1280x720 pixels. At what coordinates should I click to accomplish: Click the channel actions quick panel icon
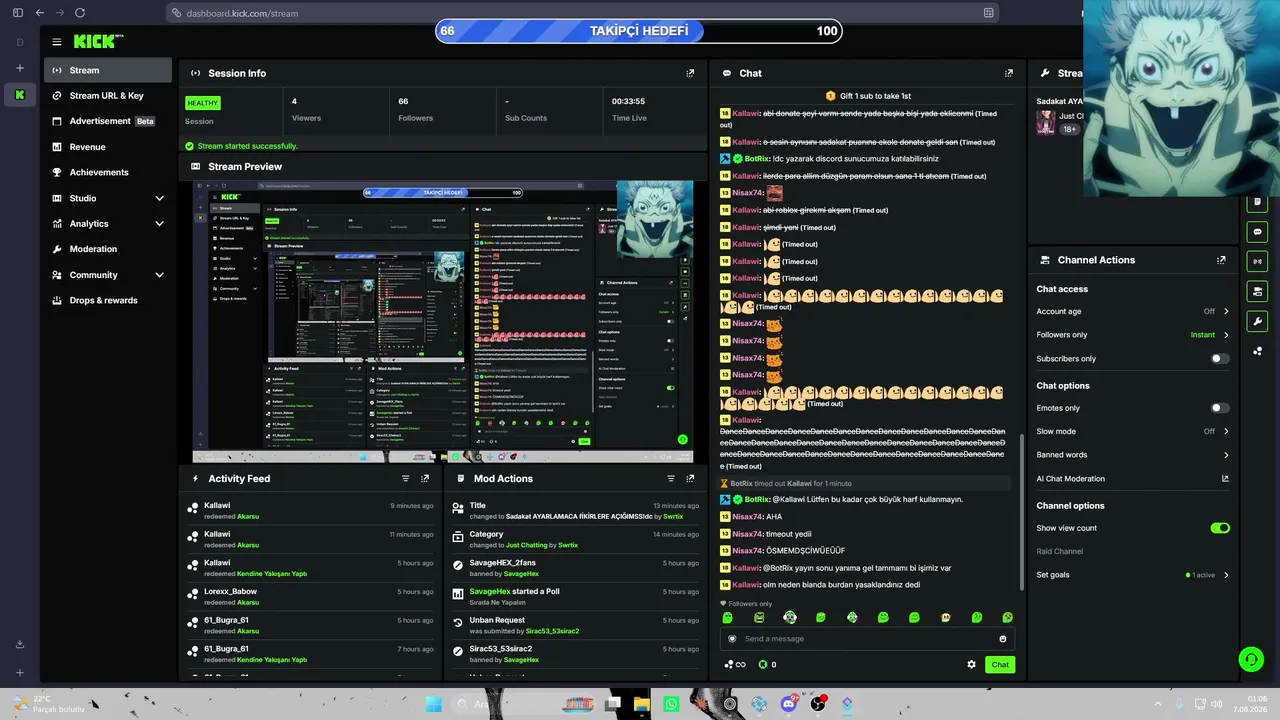[x=1258, y=292]
